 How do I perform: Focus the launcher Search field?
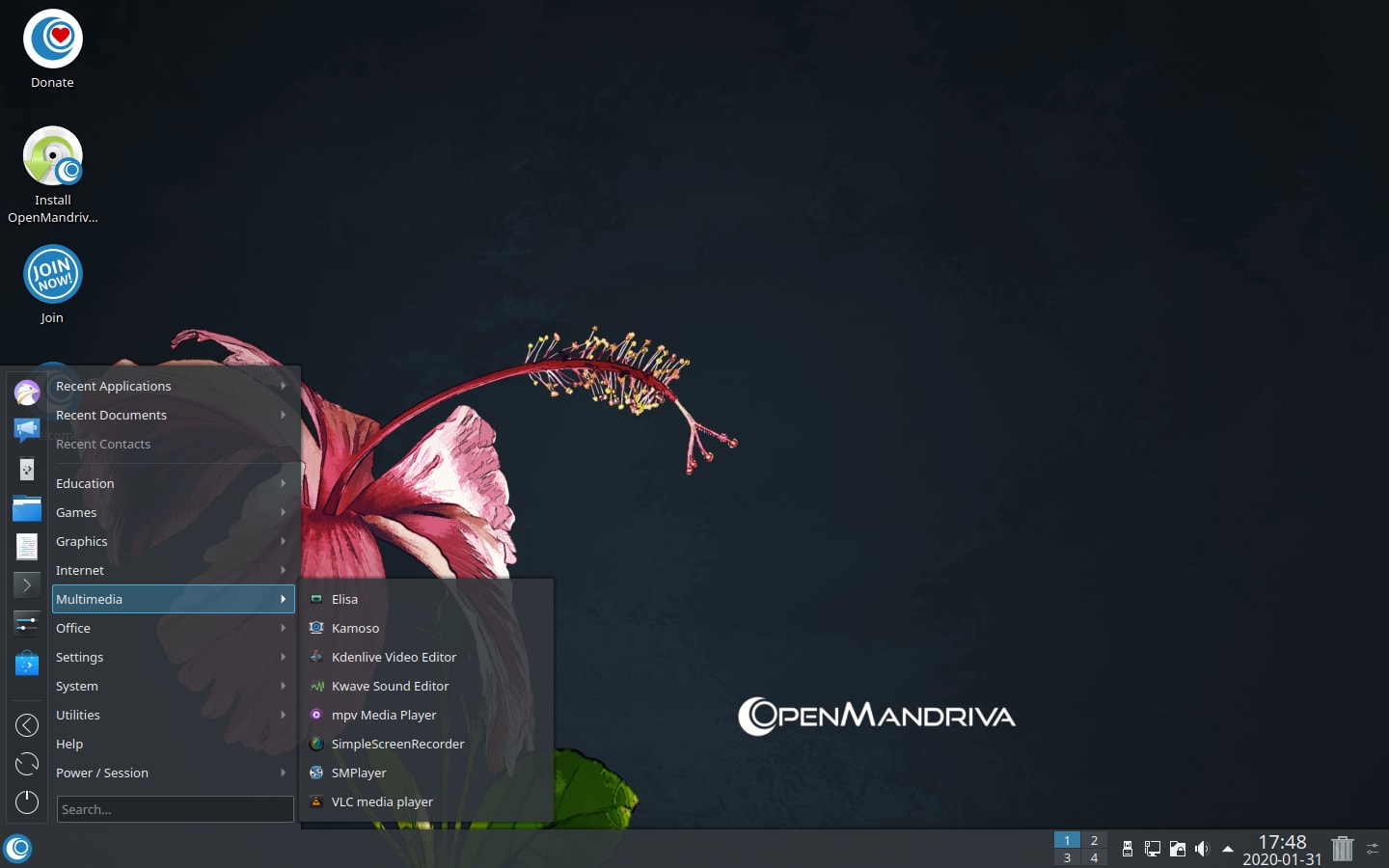[175, 809]
